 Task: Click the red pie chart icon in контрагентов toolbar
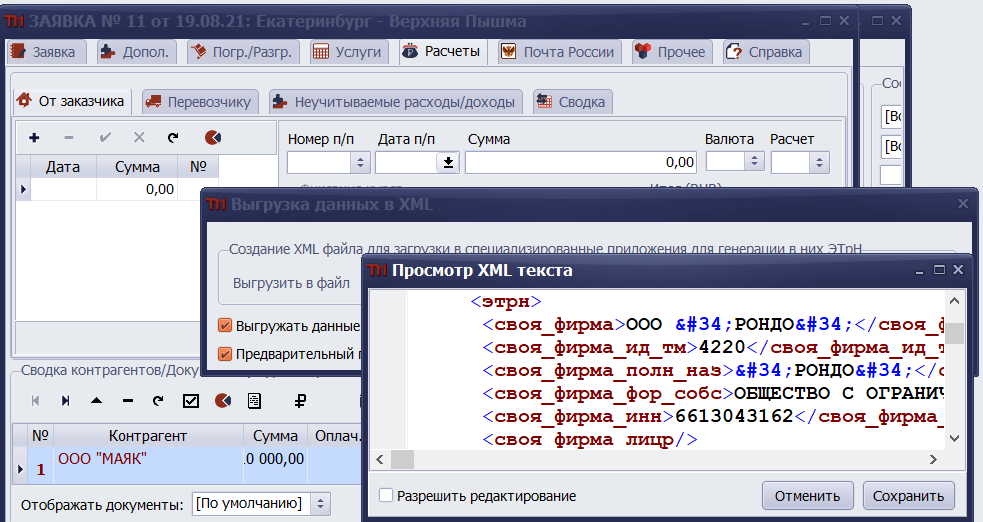(x=223, y=401)
